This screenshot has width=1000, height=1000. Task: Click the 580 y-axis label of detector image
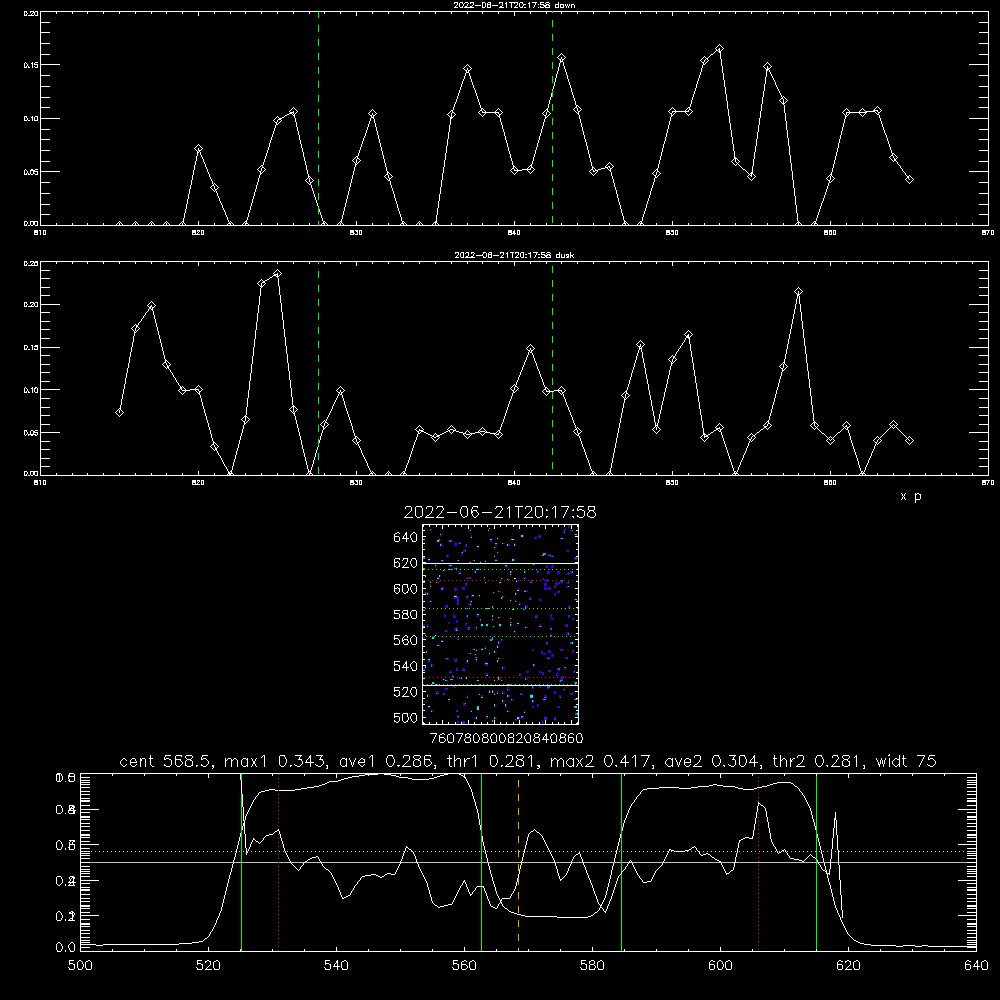click(406, 615)
